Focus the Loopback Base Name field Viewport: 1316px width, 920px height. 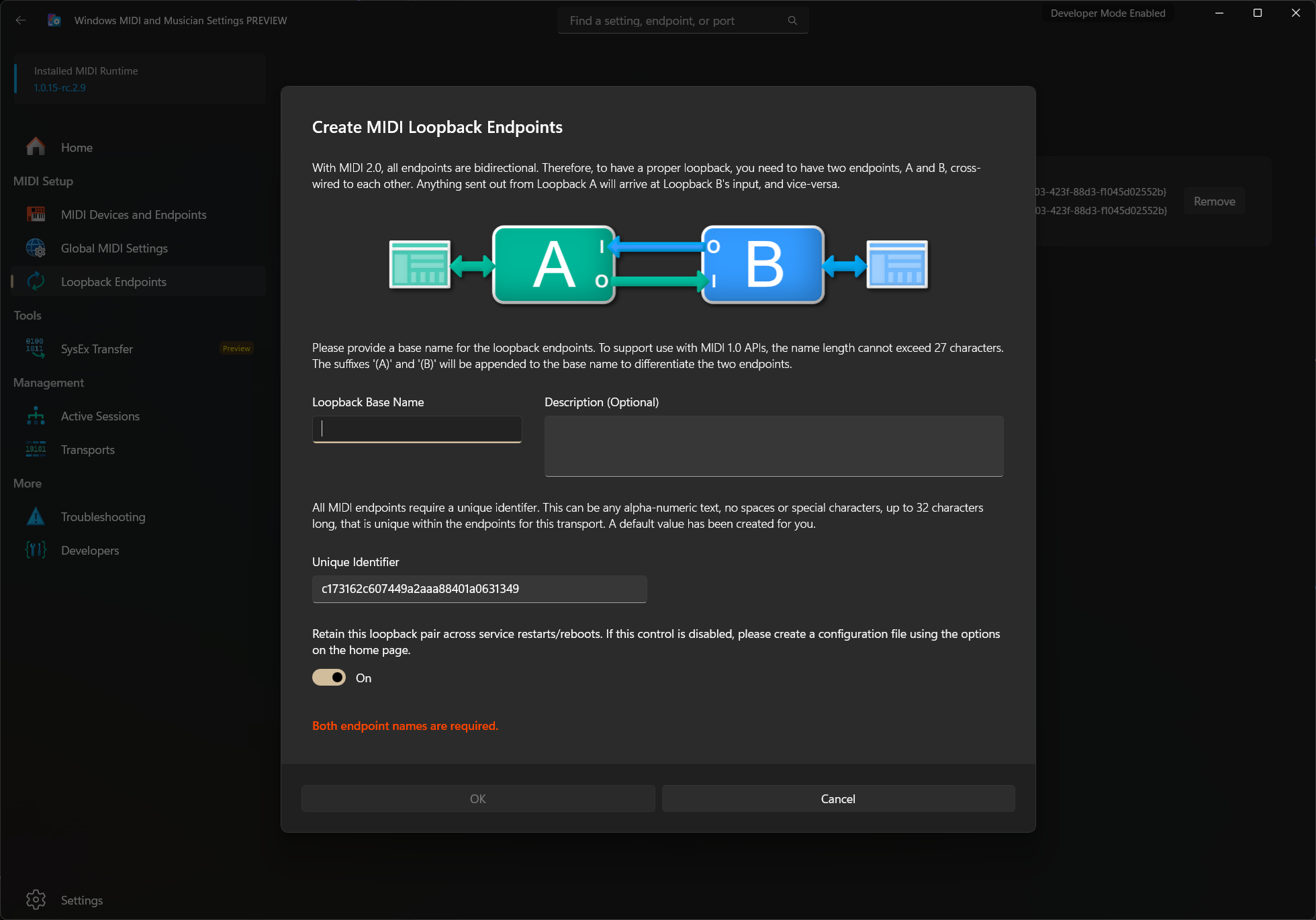[x=416, y=429]
